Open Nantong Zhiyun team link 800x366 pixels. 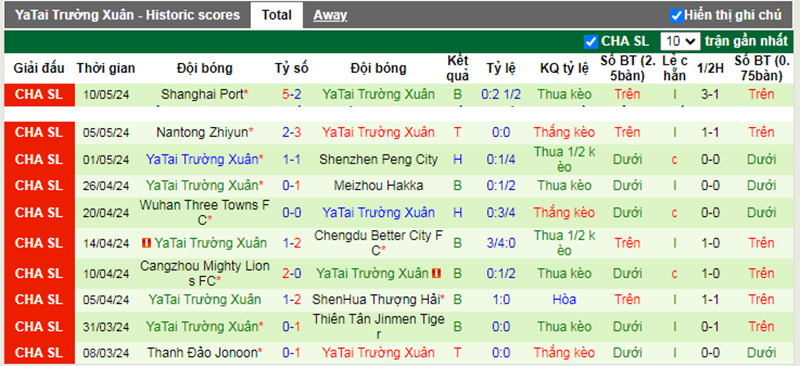pos(202,133)
